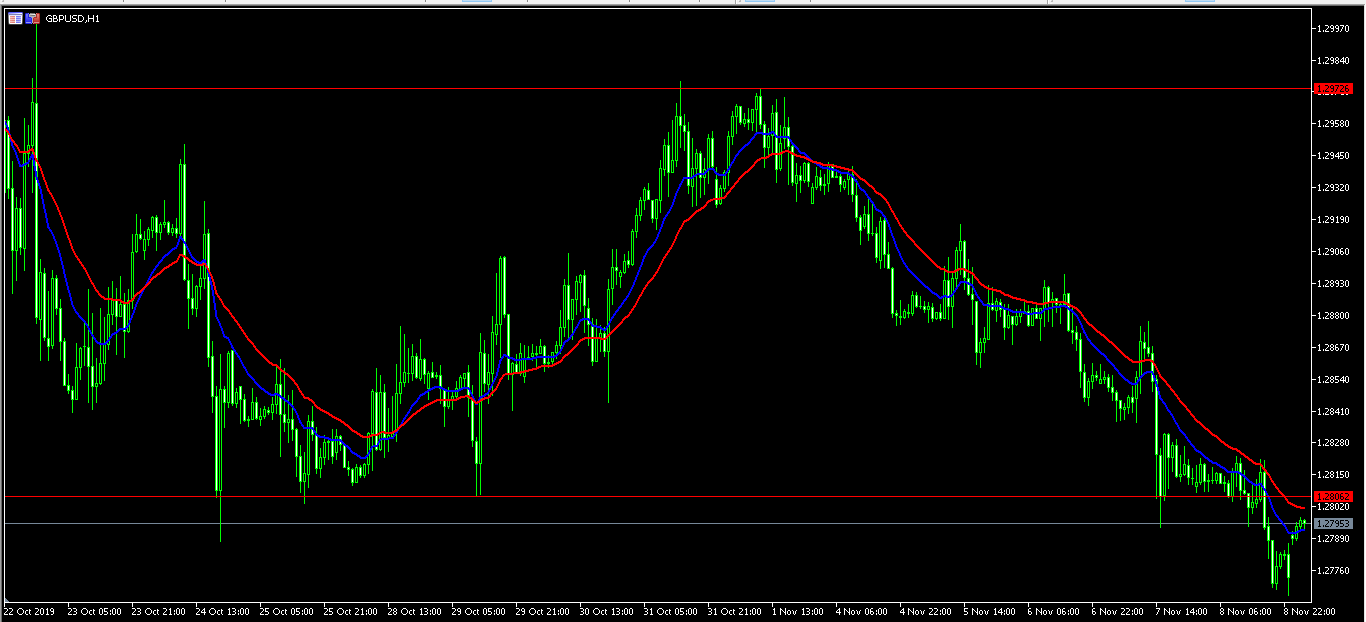The width and height of the screenshot is (1366, 622).
Task: Click the 4 Nov 22:00 time label
Action: click(x=926, y=610)
